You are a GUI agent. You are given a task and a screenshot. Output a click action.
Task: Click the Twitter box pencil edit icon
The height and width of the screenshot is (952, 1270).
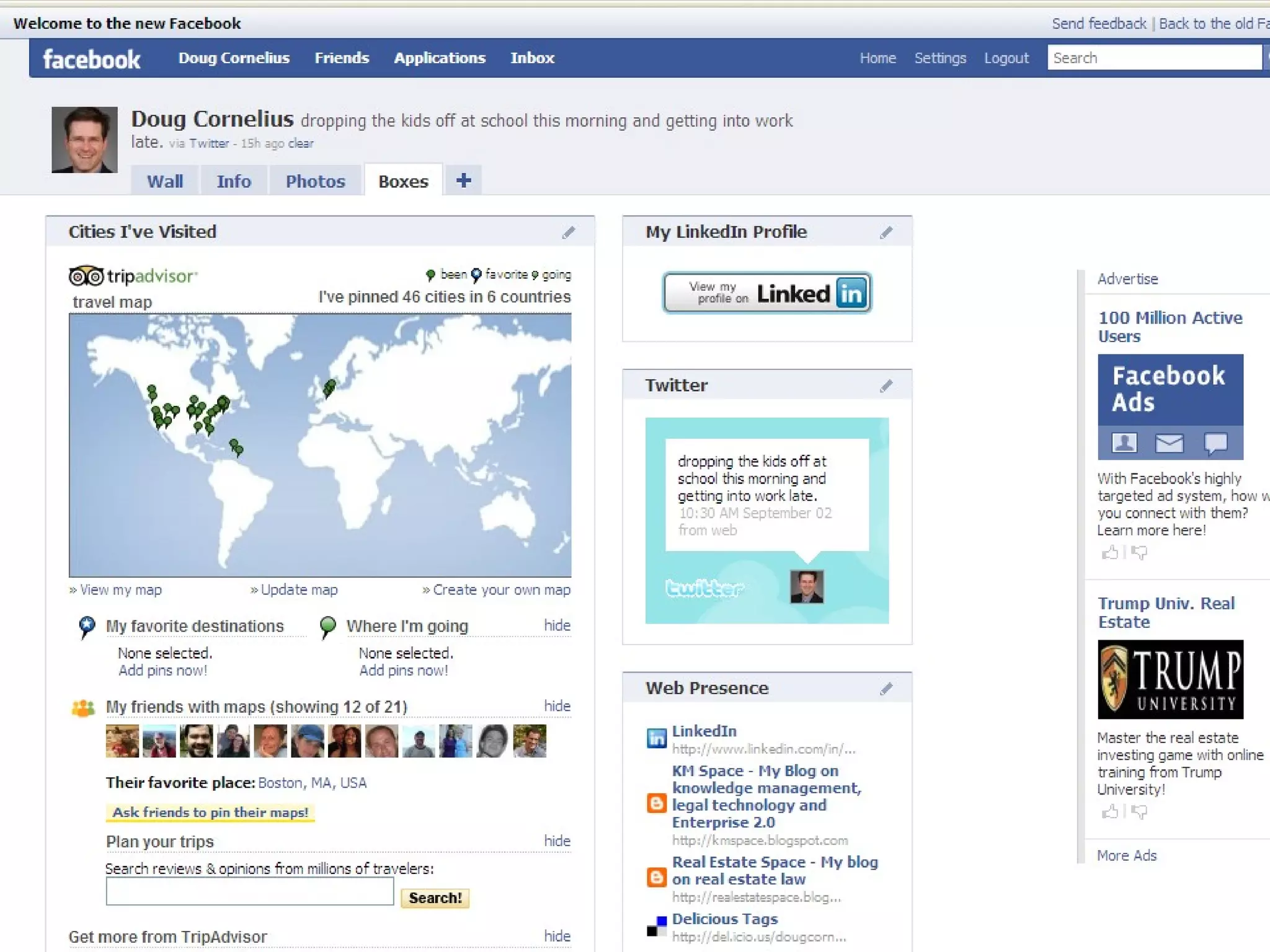886,386
